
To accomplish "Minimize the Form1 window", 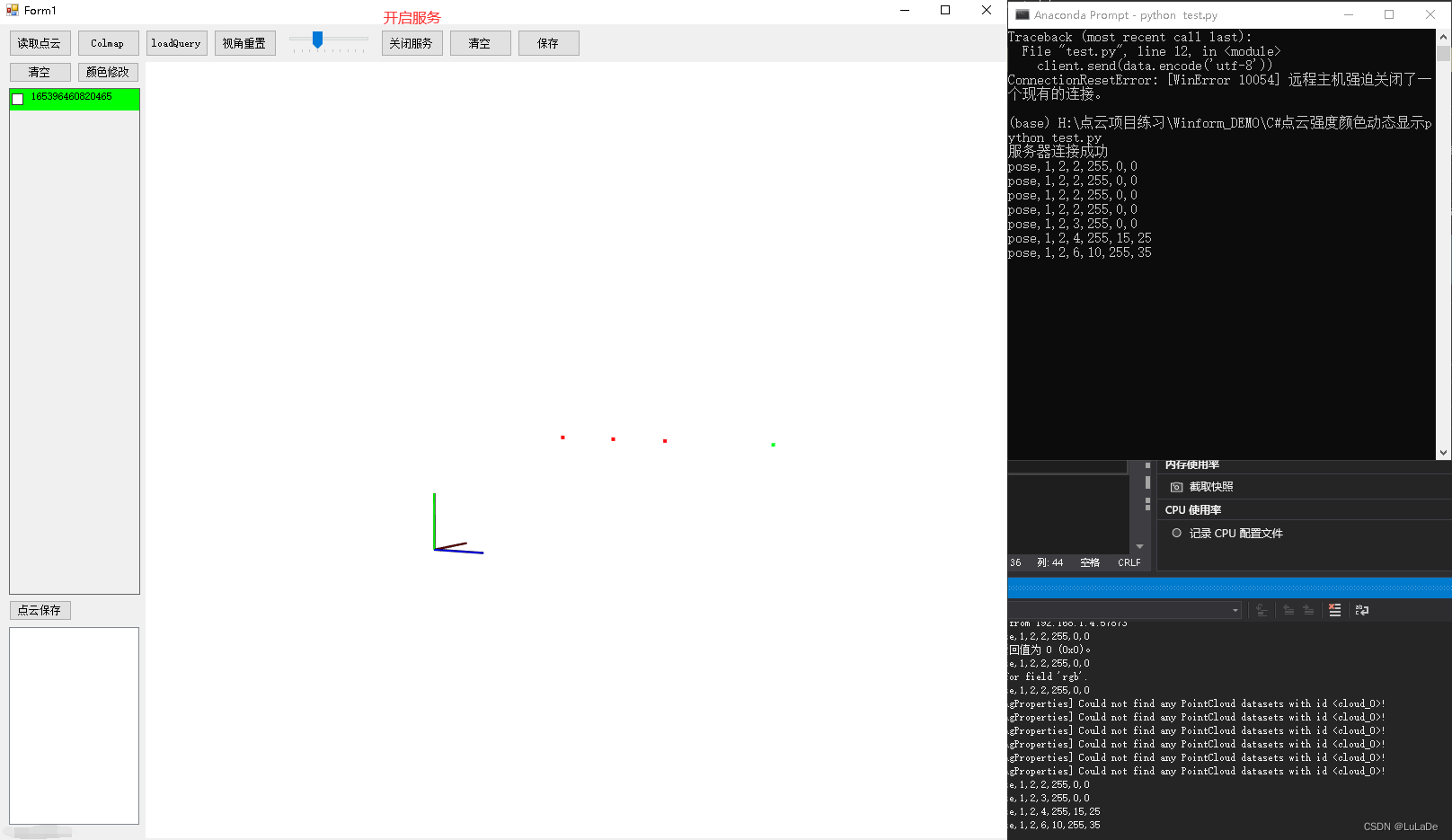I will point(904,10).
